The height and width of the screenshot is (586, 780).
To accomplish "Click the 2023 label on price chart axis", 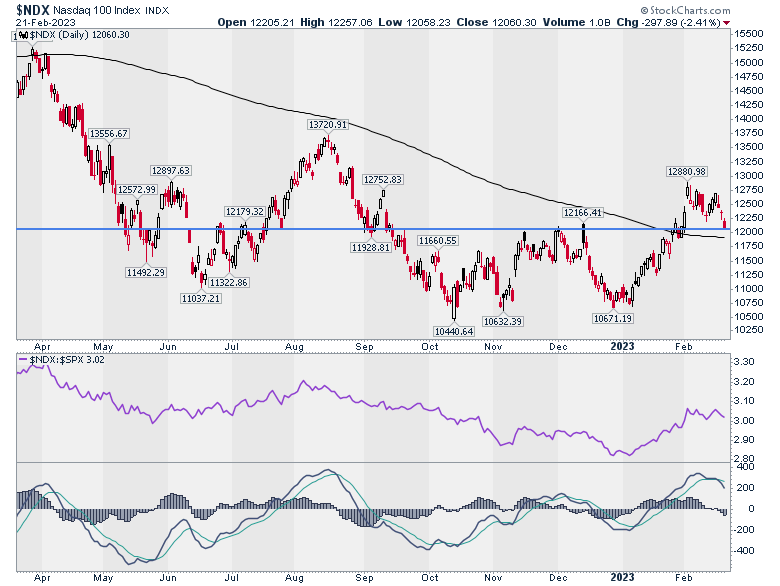I will [x=622, y=346].
